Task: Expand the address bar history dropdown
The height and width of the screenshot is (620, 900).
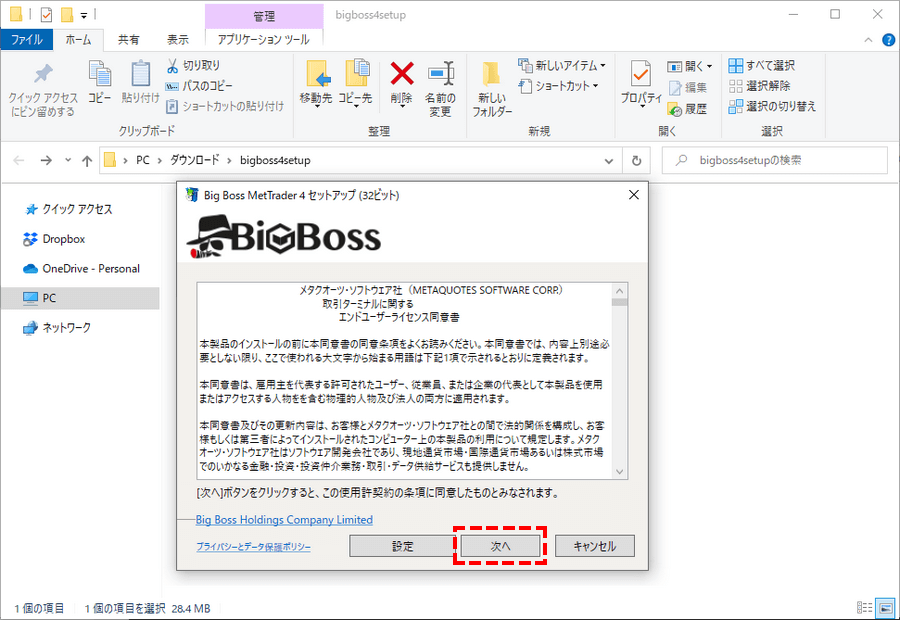Action: pos(609,161)
